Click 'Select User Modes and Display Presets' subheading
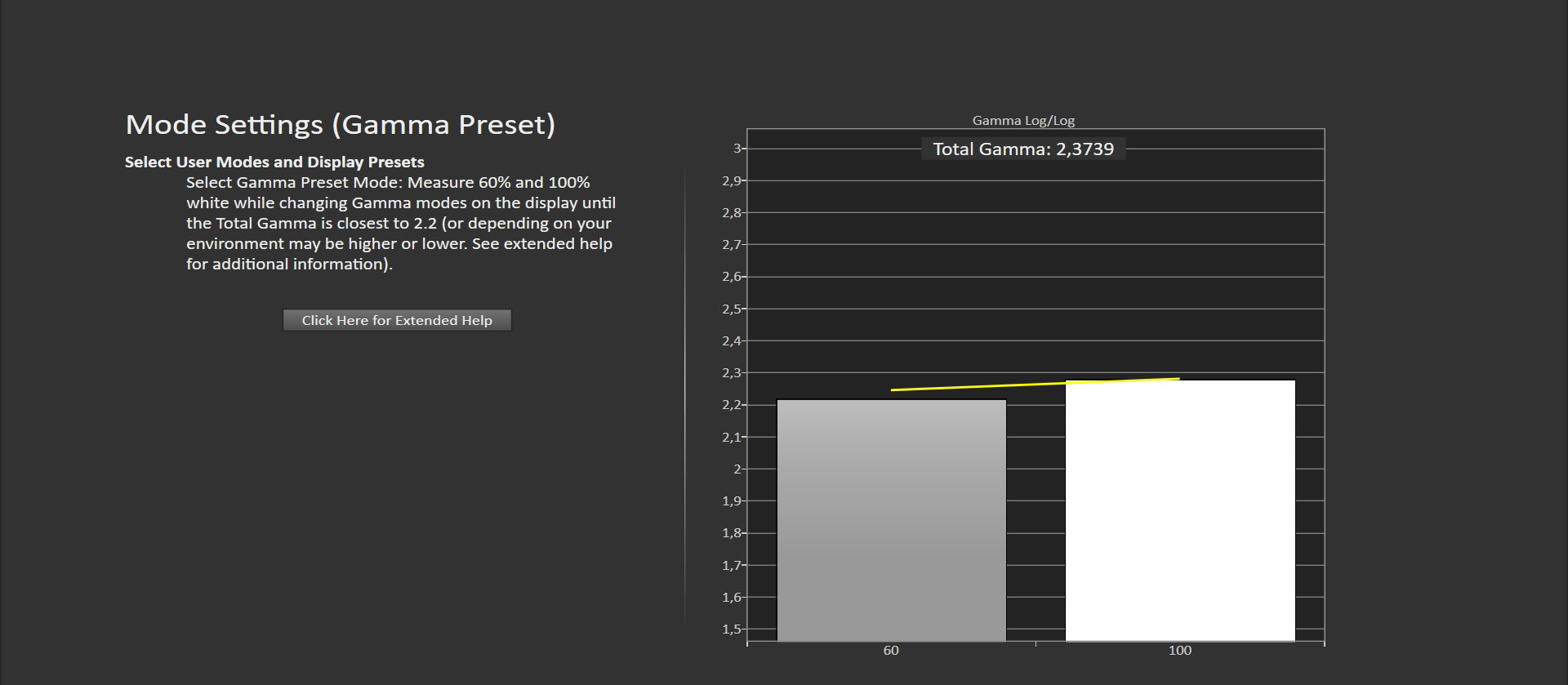 274,162
